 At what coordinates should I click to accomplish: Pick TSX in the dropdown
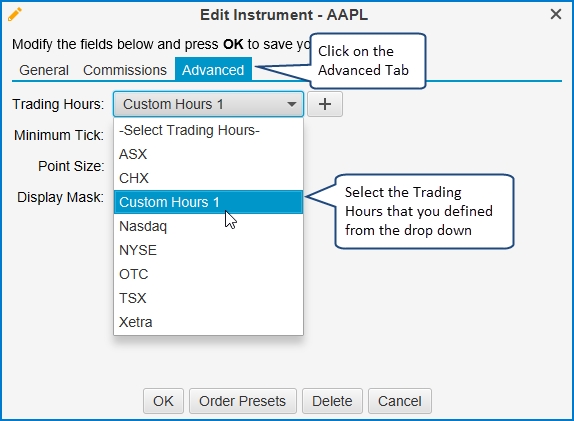coord(208,298)
